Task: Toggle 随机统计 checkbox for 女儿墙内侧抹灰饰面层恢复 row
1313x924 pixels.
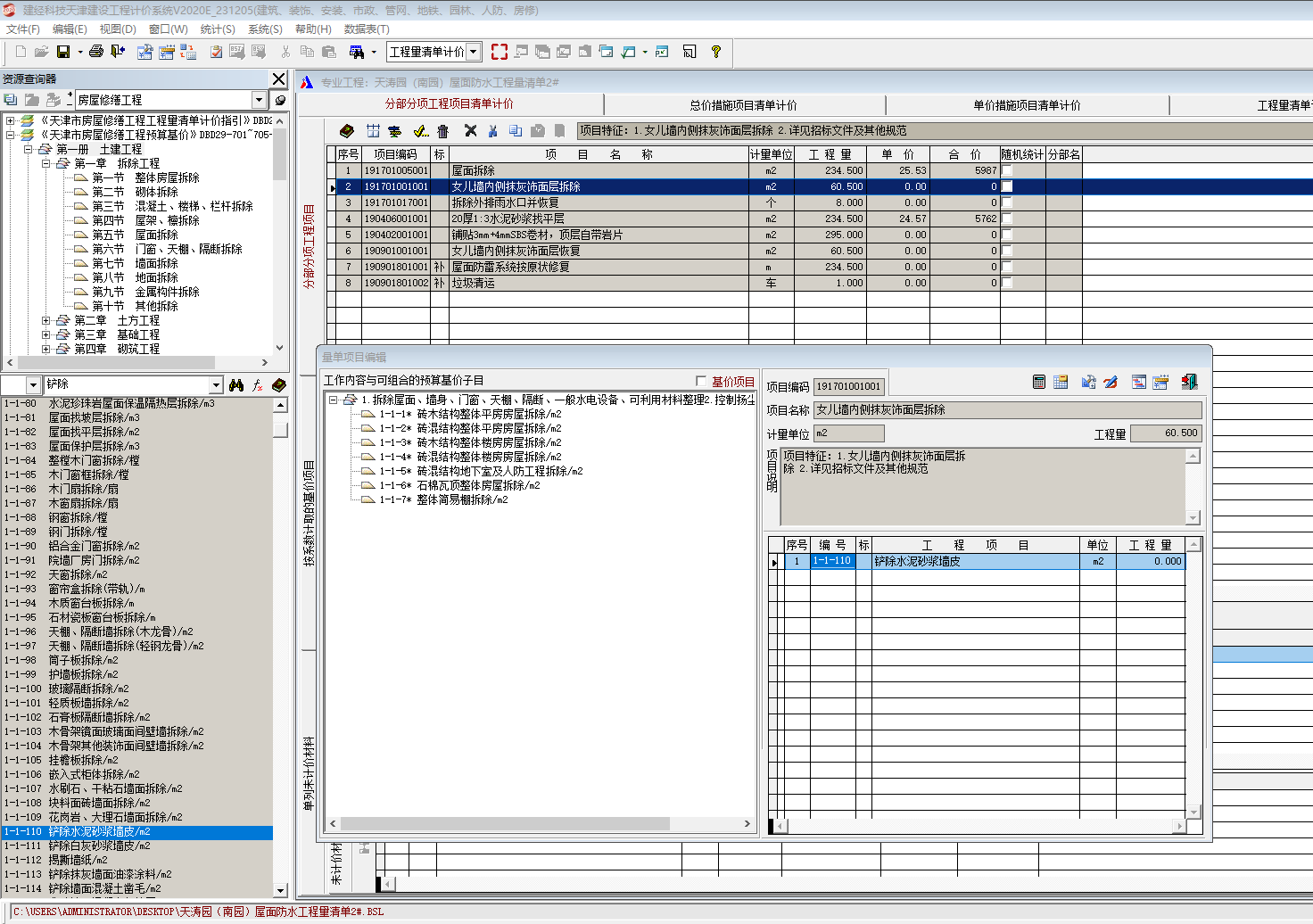Action: tap(1007, 251)
